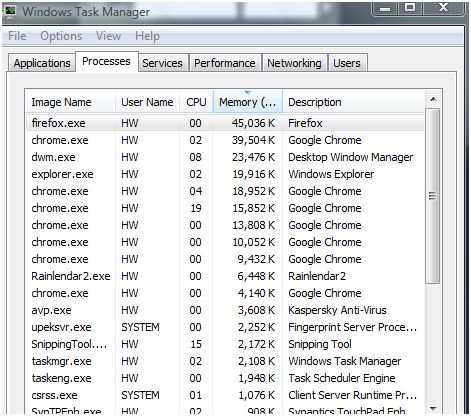This screenshot has height=416, width=471.
Task: Click the Windows Task Manager description
Action: coord(345,361)
